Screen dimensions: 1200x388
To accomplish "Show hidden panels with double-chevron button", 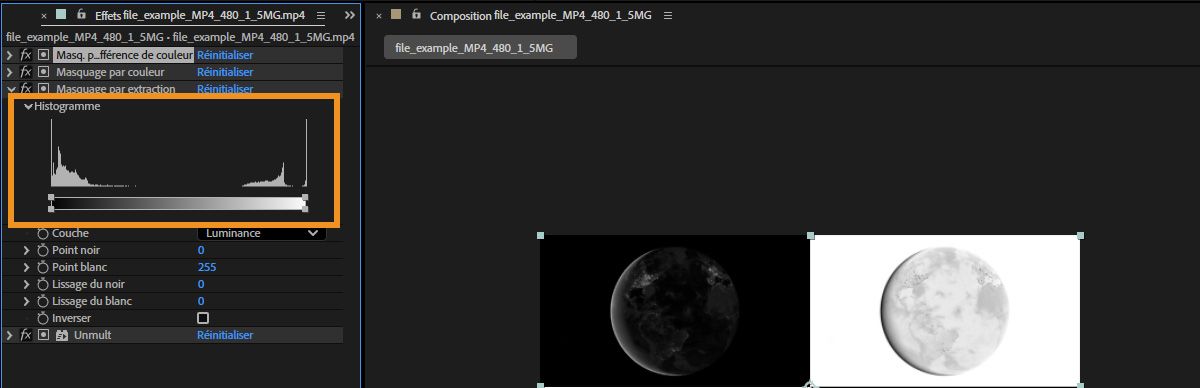I will (349, 16).
